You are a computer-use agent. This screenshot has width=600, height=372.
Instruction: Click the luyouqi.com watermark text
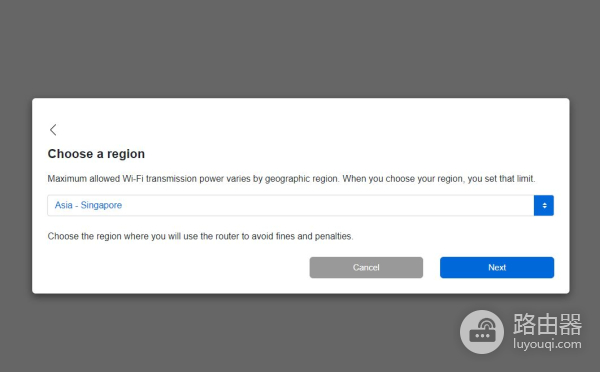[x=547, y=344]
